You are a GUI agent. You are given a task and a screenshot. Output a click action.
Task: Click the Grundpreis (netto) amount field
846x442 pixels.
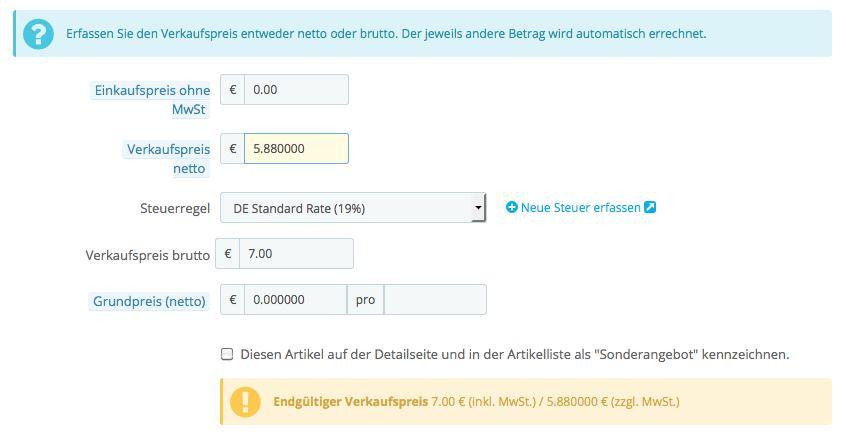296,299
